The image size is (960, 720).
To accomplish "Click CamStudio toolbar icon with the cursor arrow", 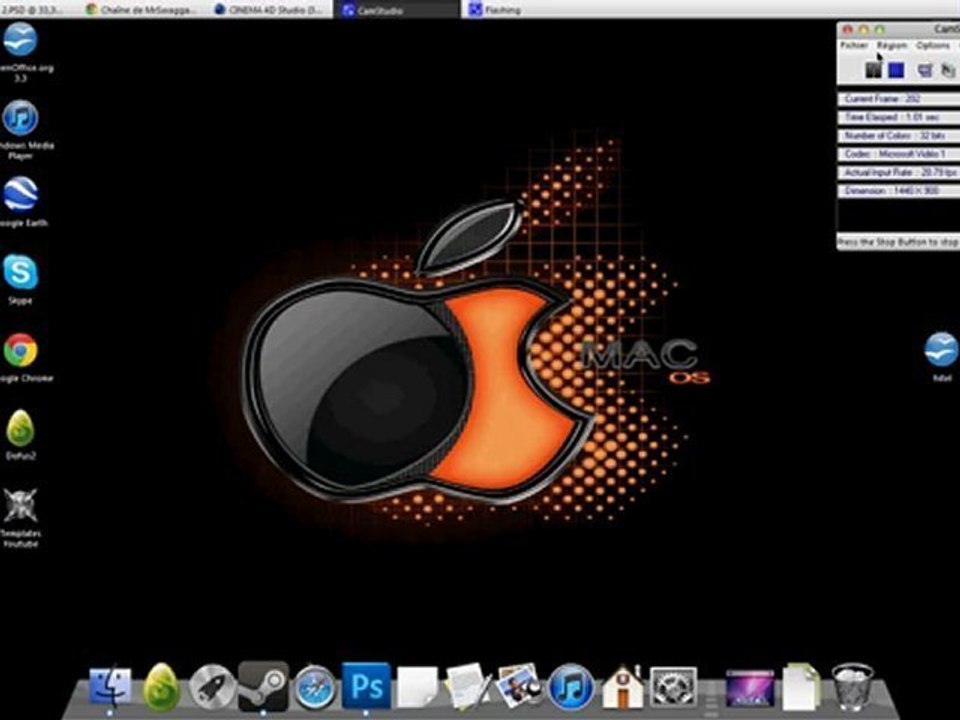I will click(948, 70).
